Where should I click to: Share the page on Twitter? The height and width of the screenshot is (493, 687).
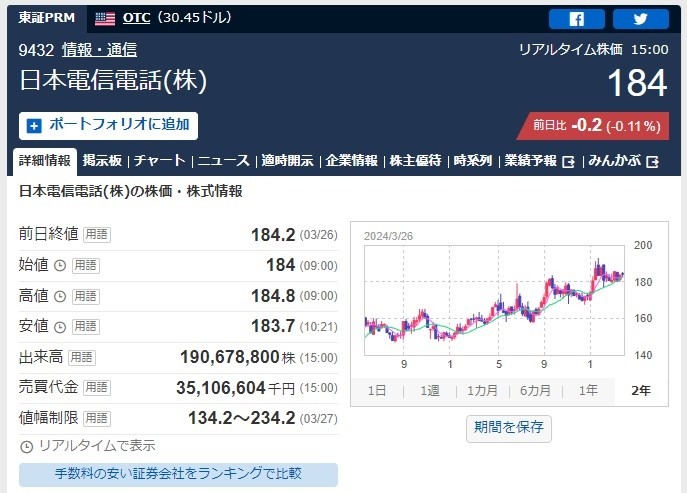point(641,19)
